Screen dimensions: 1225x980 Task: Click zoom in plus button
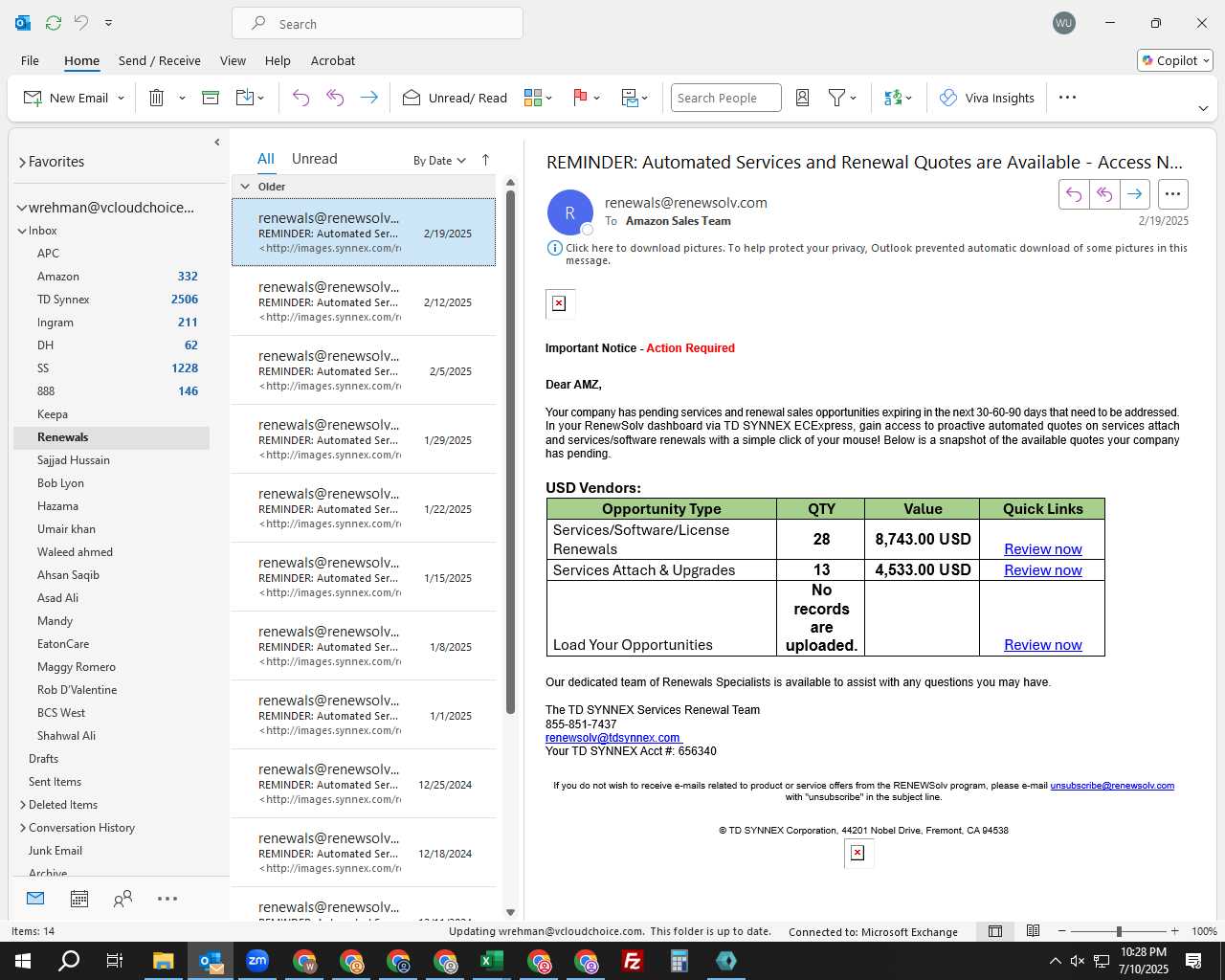point(1174,931)
